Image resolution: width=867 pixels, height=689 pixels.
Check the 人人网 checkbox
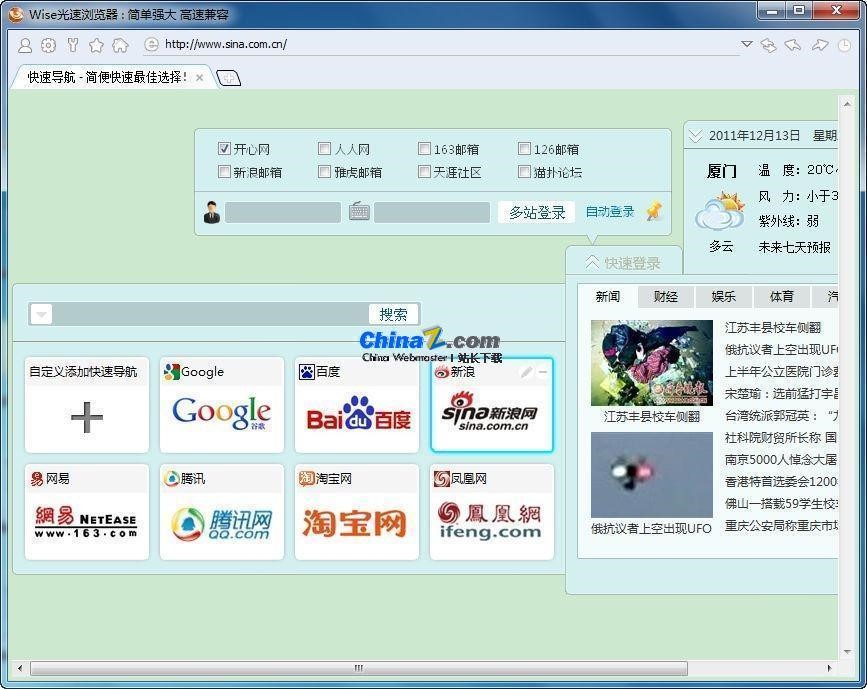325,148
